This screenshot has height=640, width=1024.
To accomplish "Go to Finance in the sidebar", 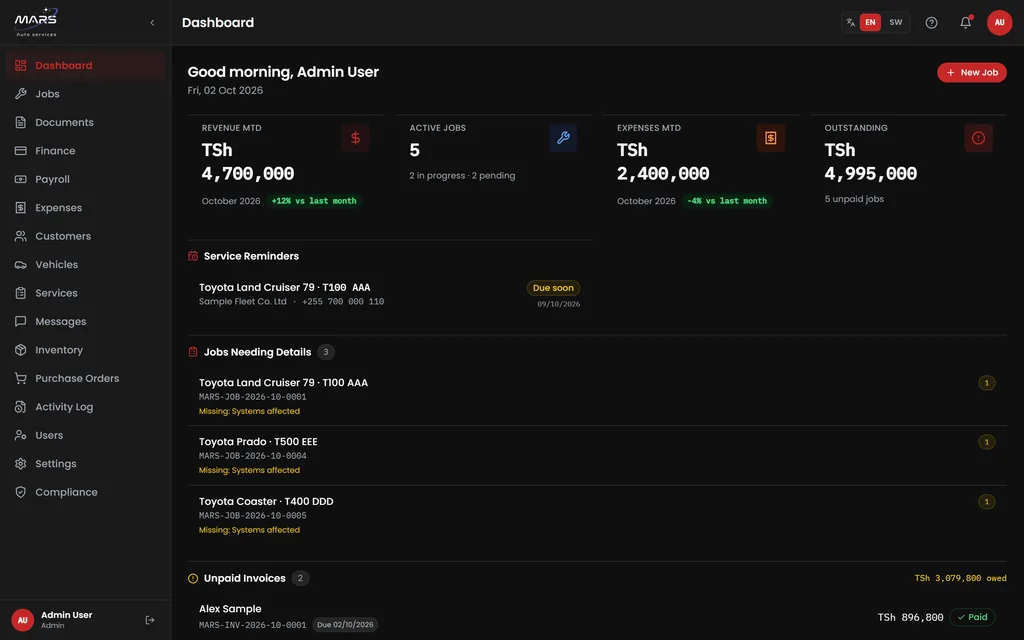I will 86,151.
